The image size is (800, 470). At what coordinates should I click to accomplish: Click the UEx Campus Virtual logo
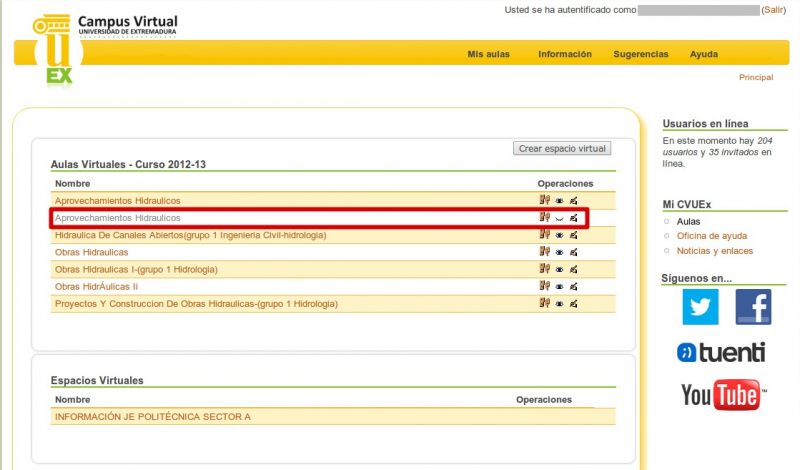tap(105, 50)
